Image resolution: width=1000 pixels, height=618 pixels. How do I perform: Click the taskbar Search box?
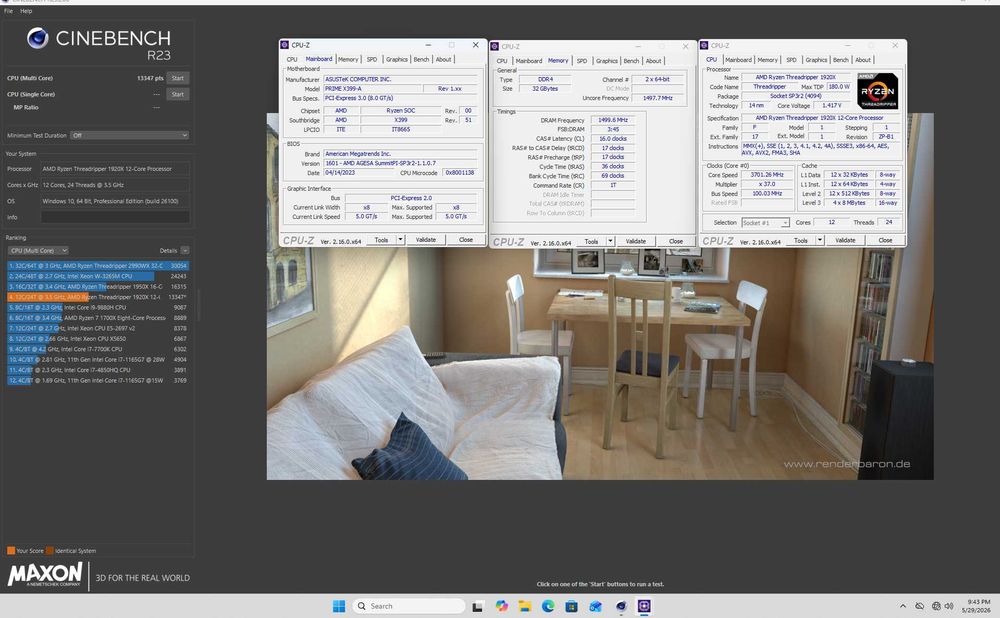(409, 606)
